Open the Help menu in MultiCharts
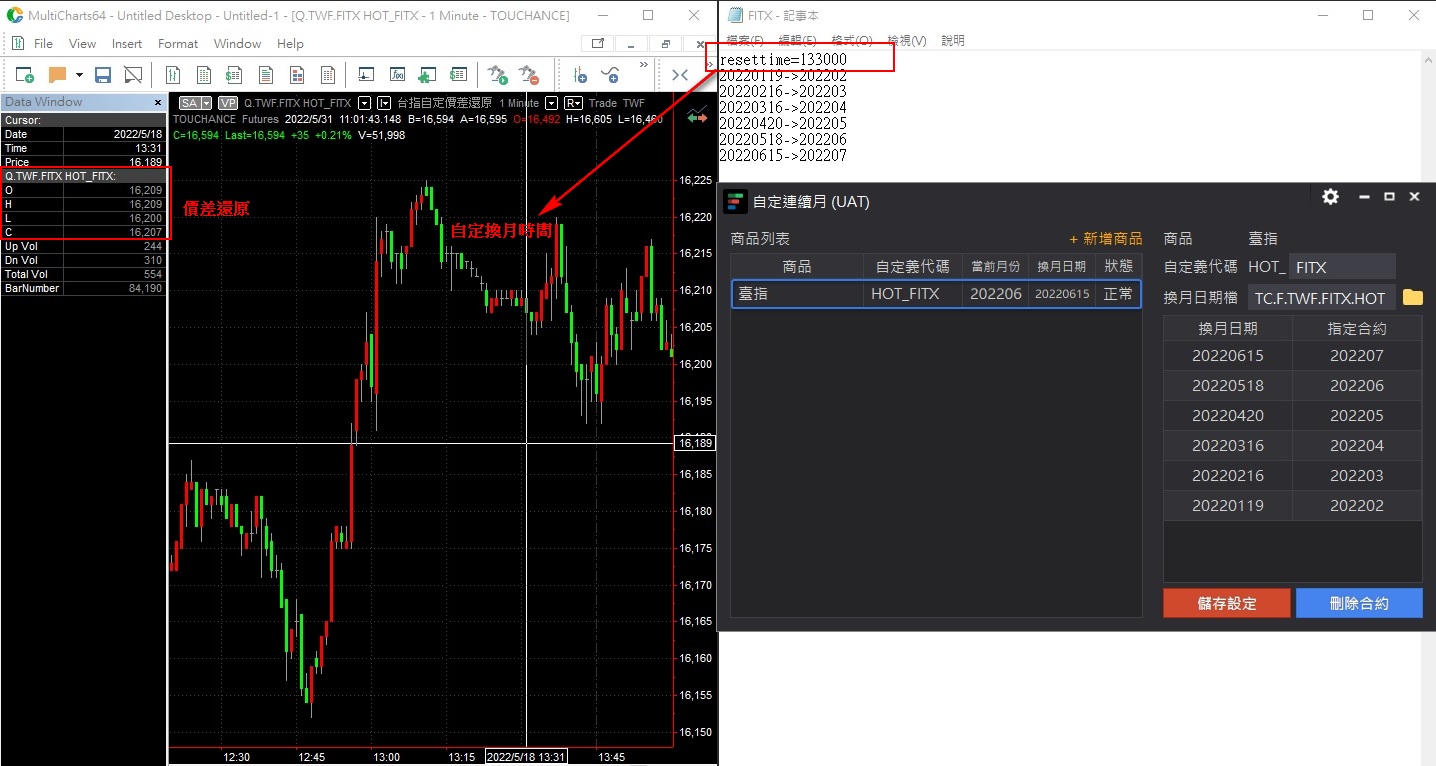The image size is (1436, 766). click(x=290, y=44)
